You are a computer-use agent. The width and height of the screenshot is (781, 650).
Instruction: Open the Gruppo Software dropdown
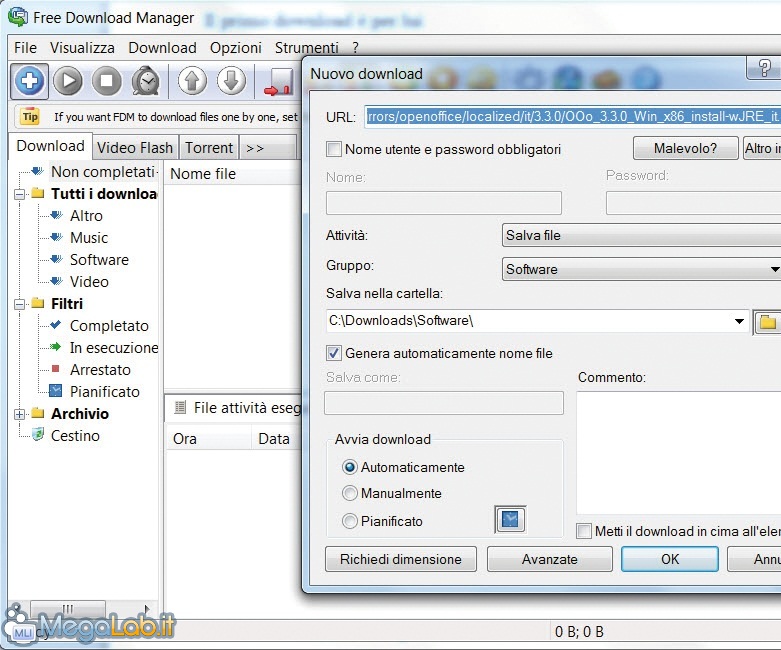pyautogui.click(x=642, y=269)
